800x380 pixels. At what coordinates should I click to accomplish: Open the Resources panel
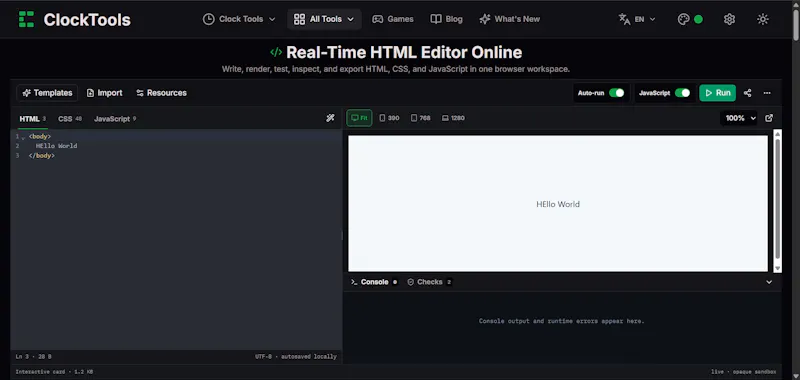[161, 93]
